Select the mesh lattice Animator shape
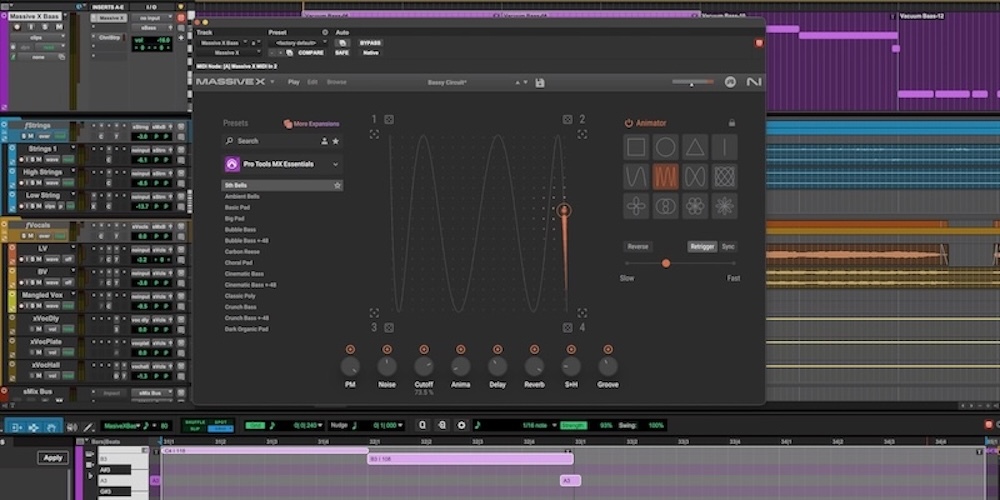Viewport: 1000px width, 500px height. [724, 177]
